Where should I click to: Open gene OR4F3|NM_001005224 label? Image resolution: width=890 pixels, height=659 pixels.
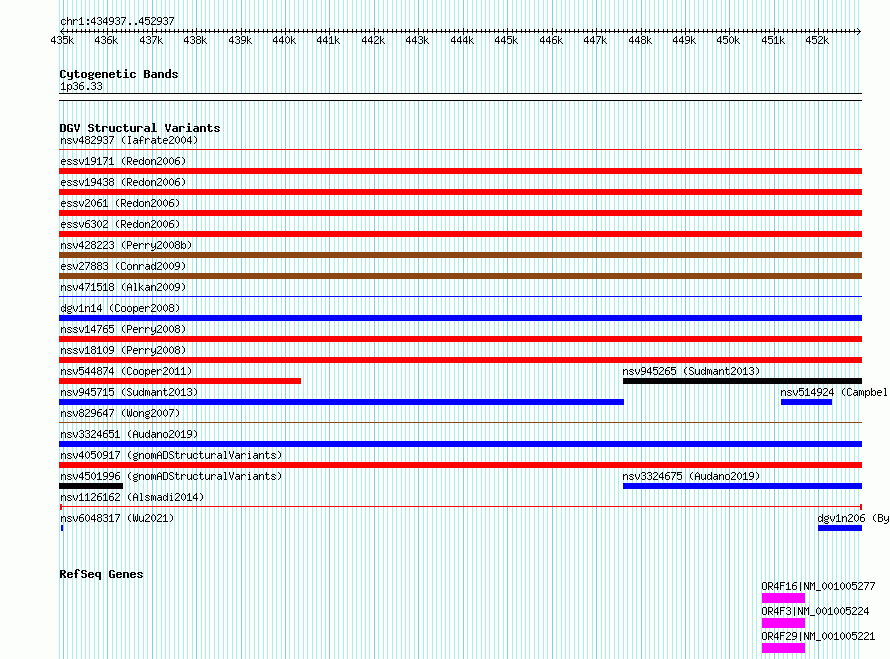[815, 611]
